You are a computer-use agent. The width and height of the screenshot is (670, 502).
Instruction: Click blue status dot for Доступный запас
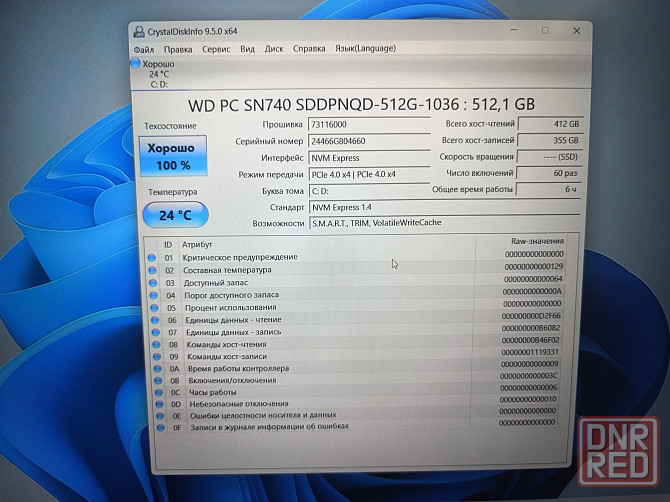tap(152, 282)
